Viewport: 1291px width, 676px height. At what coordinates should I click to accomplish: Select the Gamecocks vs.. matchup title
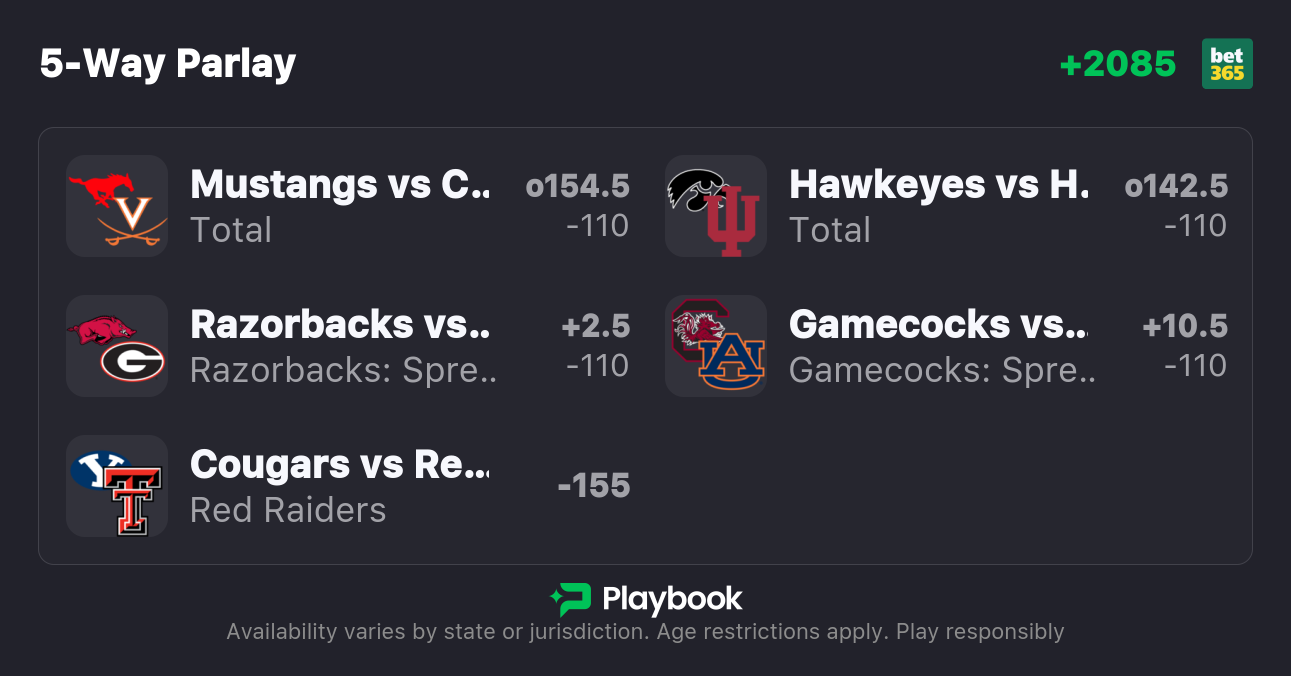pos(938,324)
